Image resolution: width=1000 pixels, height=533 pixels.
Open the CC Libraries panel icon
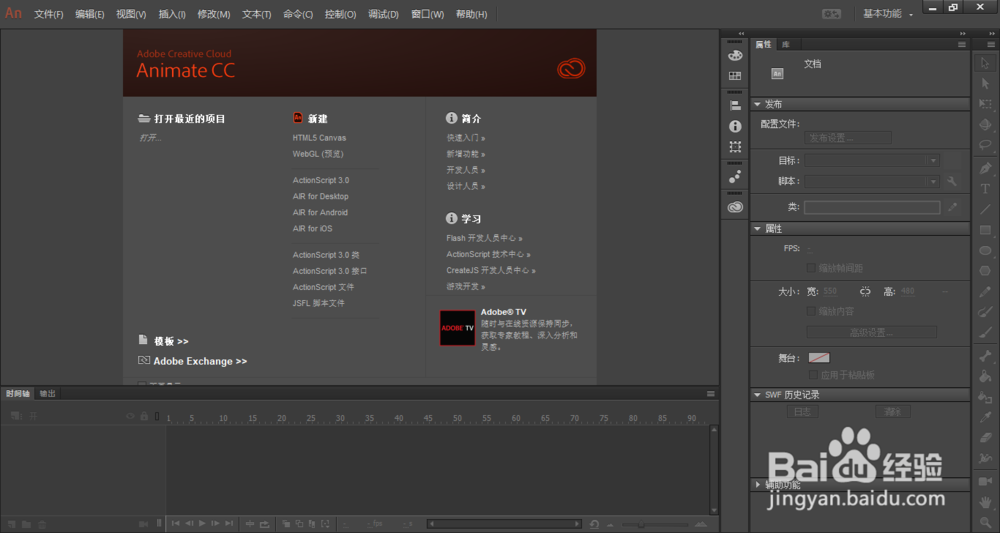click(735, 207)
